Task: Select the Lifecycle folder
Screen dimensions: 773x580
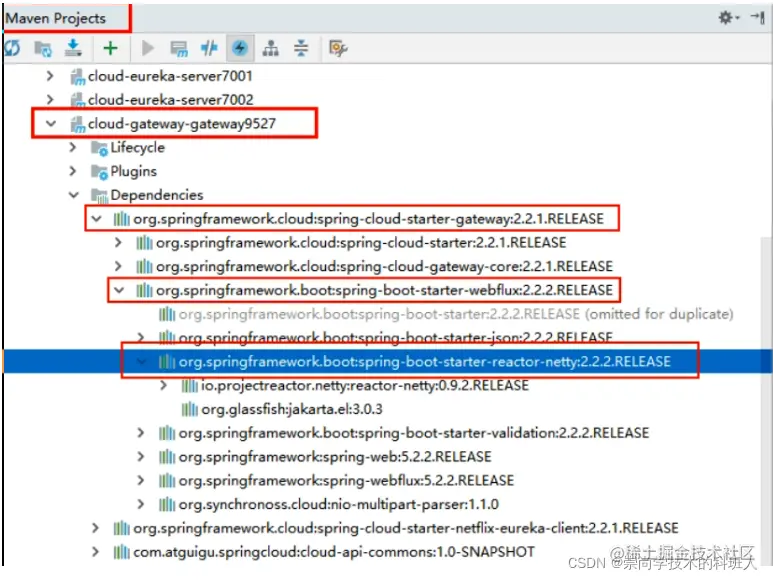Action: pos(138,147)
